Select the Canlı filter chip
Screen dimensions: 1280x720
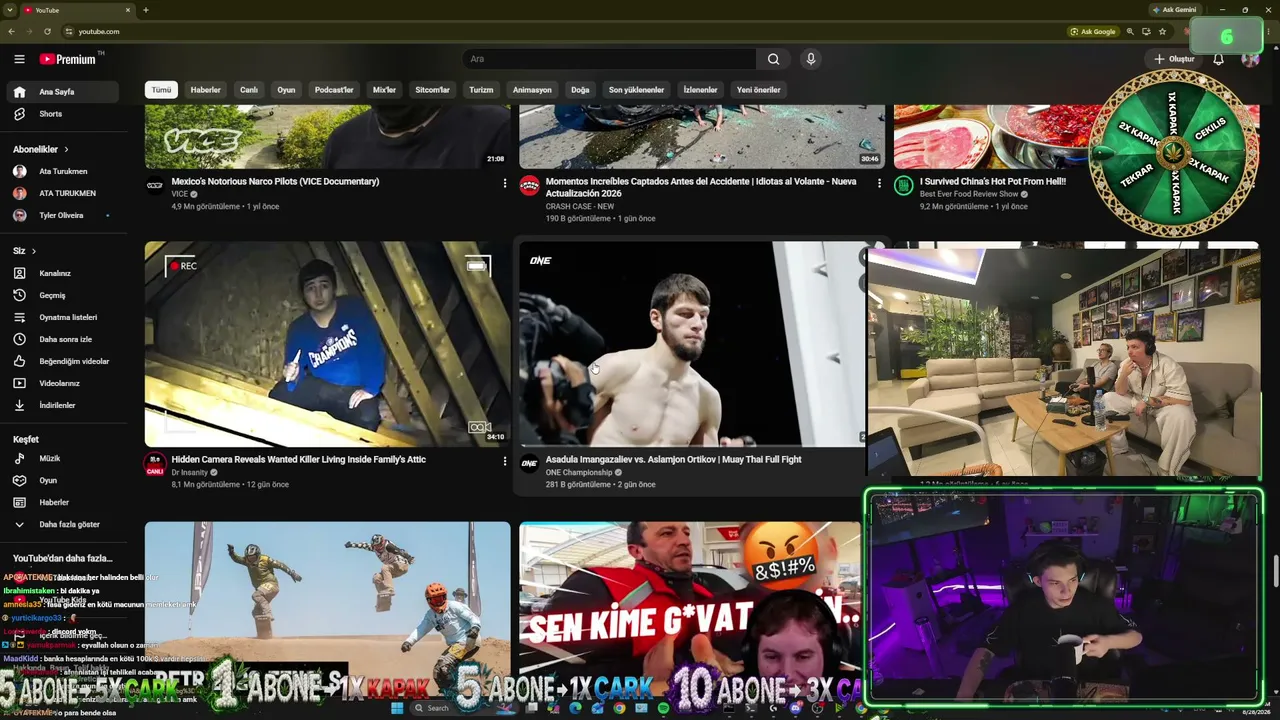[249, 90]
